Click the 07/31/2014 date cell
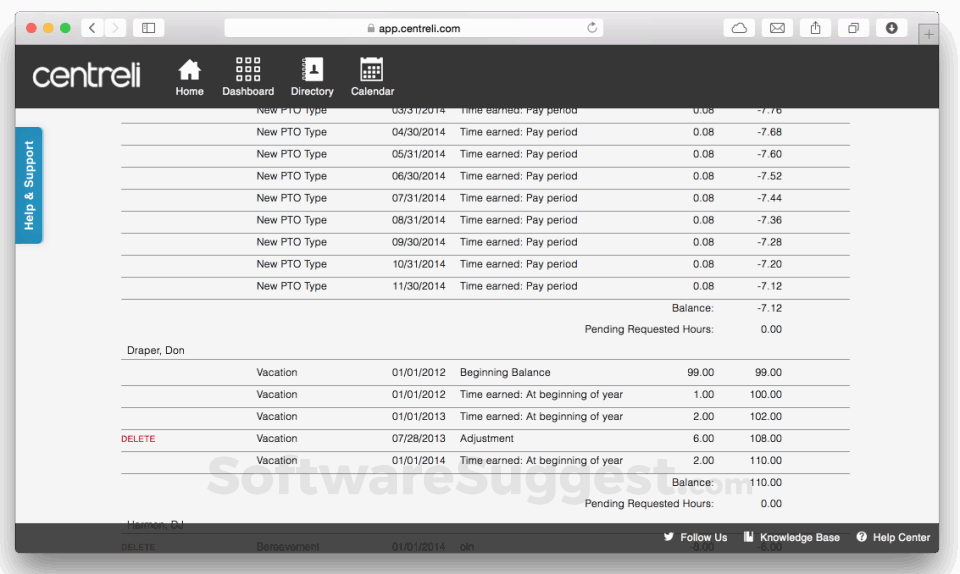 [x=419, y=198]
